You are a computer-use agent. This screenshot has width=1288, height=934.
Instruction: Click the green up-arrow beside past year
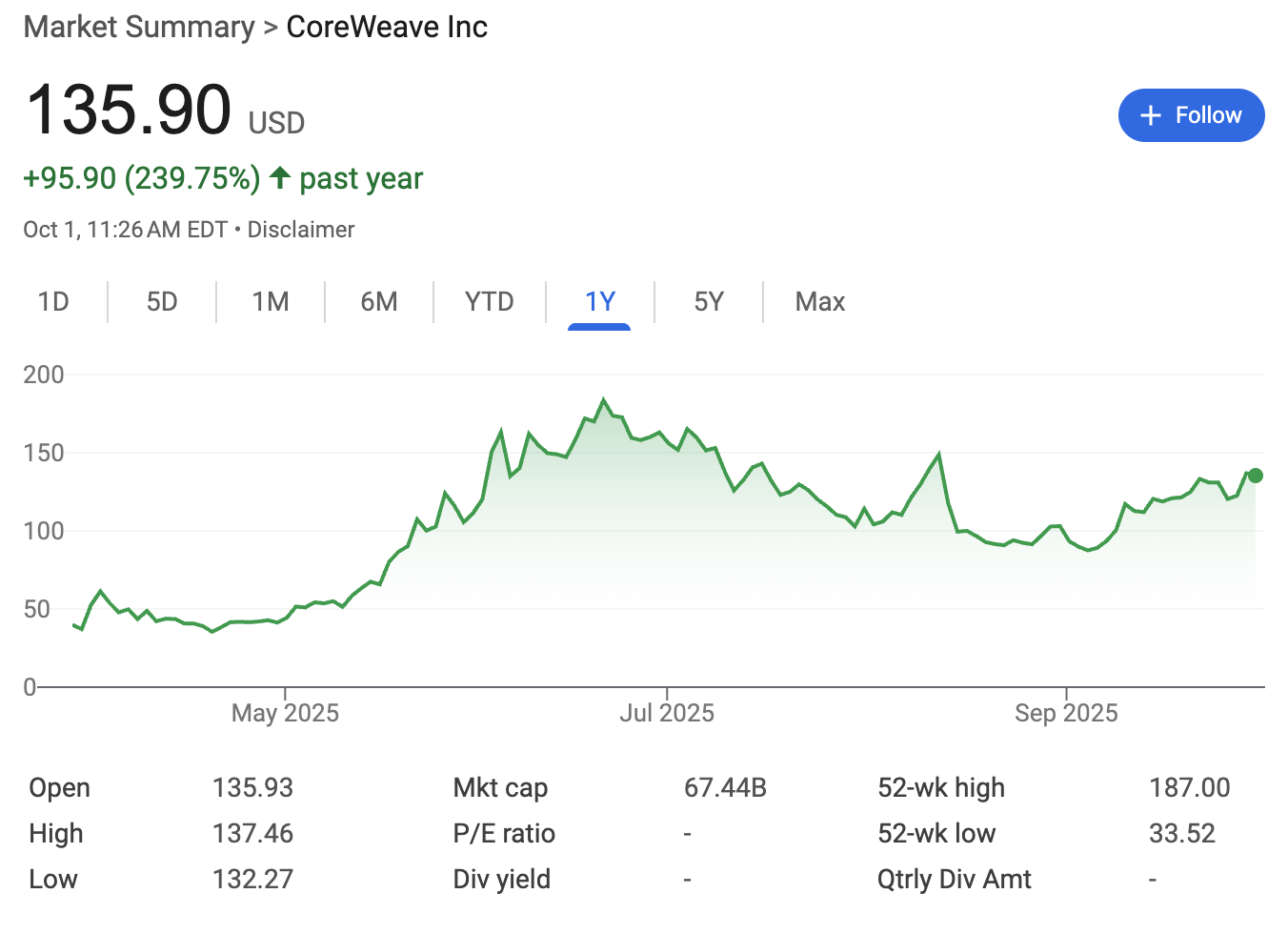coord(279,178)
